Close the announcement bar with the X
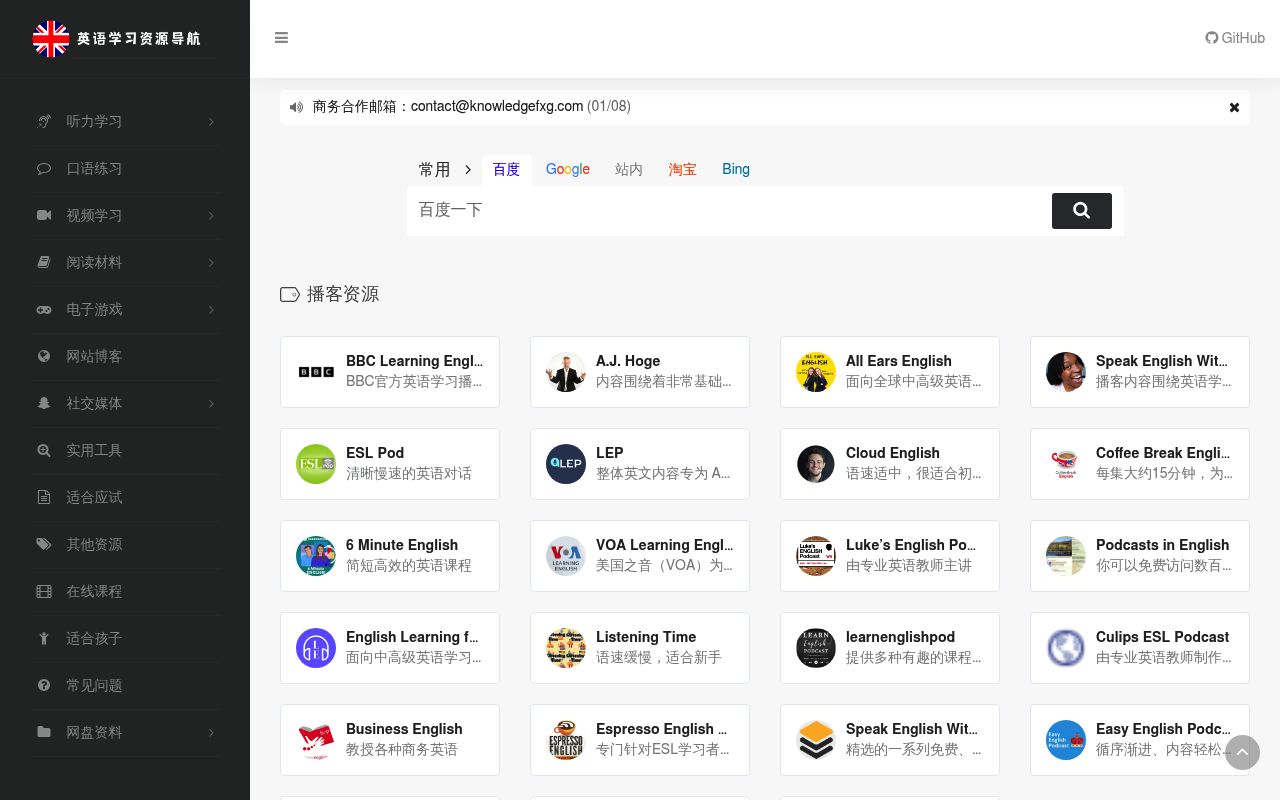 pyautogui.click(x=1234, y=107)
